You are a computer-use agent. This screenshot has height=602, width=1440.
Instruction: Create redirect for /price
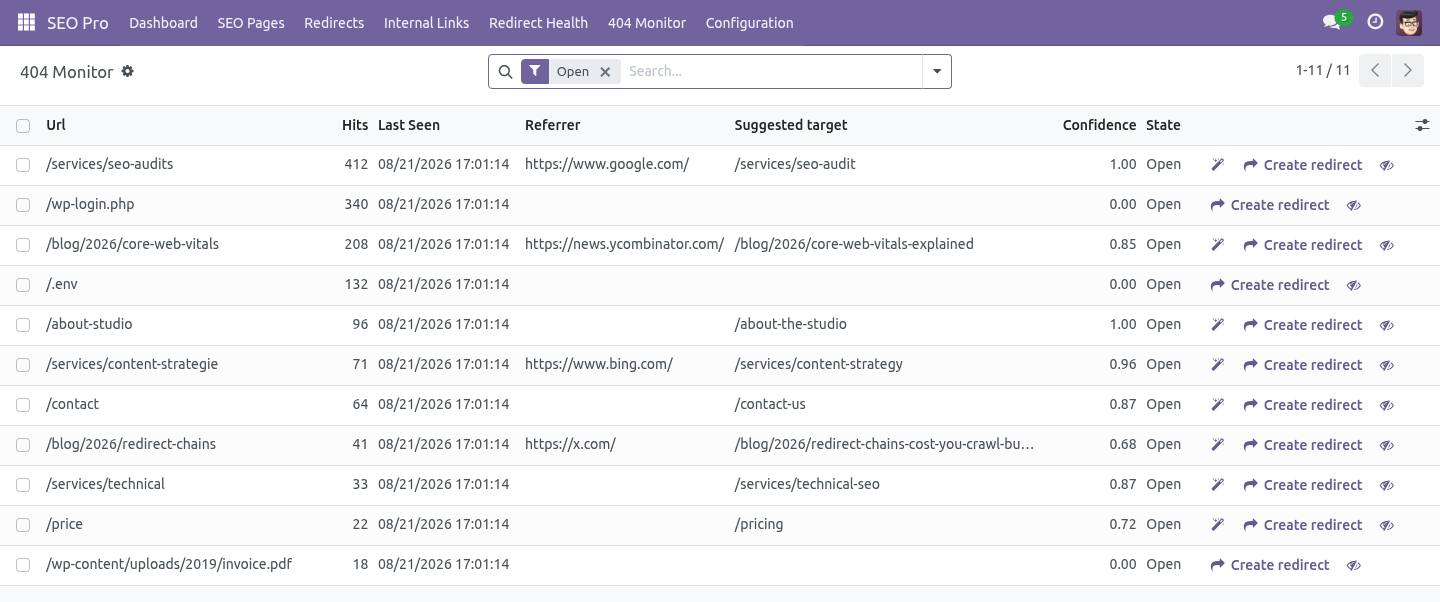(1303, 525)
